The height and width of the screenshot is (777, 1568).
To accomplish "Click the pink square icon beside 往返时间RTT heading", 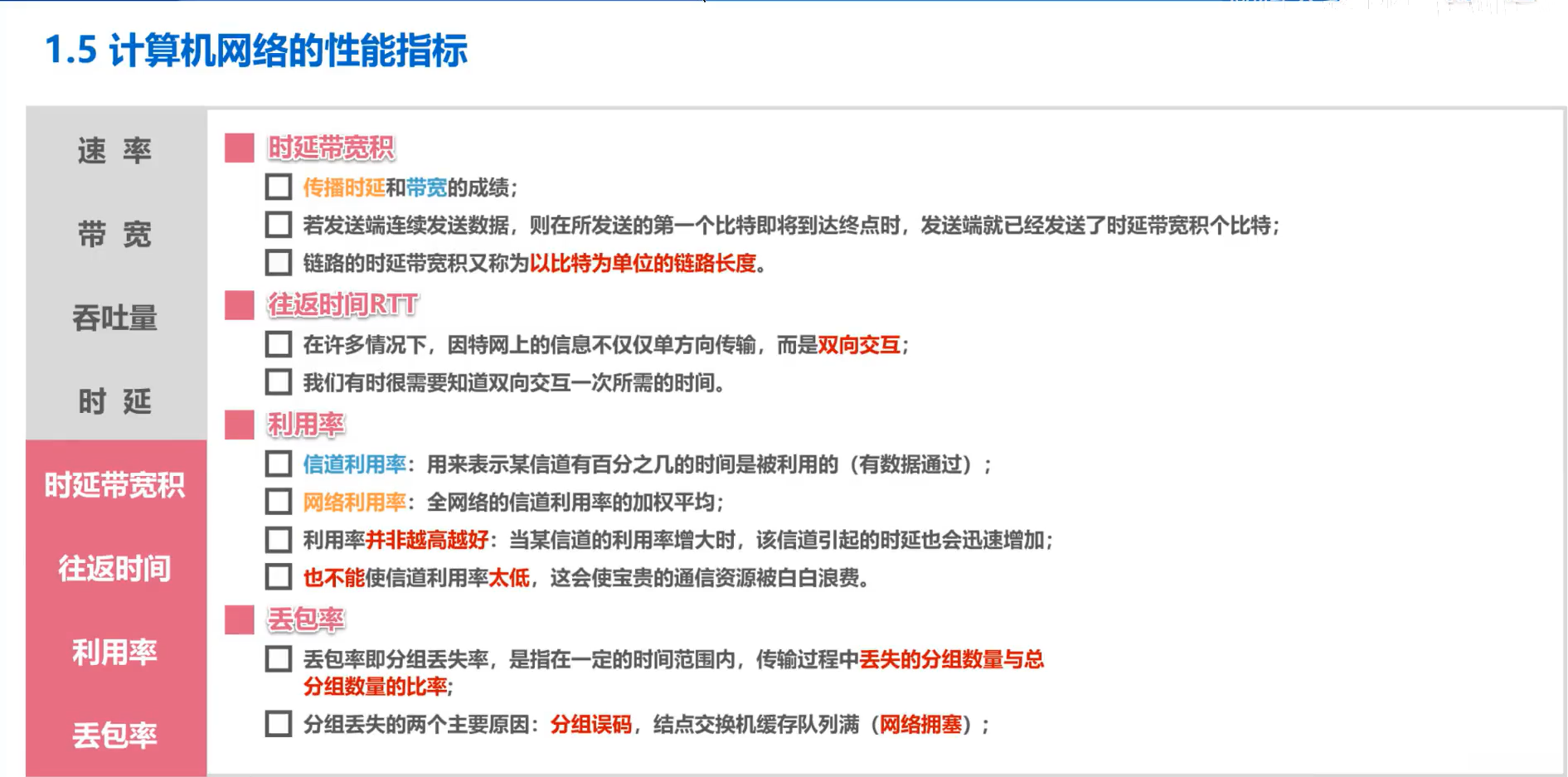I will (x=239, y=305).
